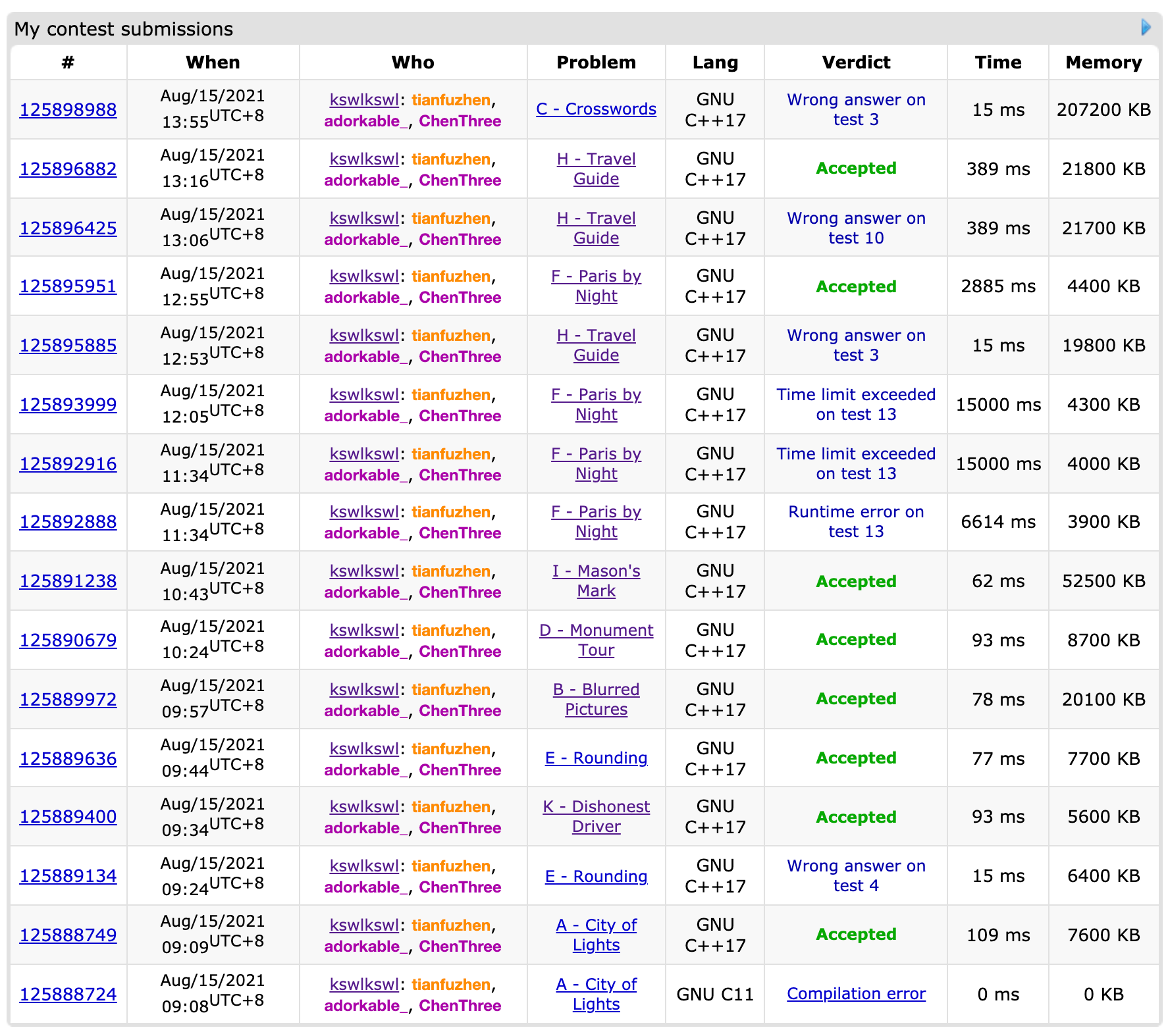This screenshot has width=1168, height=1036.
Task: Click the blue arrow icon beside the submissions header
Action: (1146, 28)
